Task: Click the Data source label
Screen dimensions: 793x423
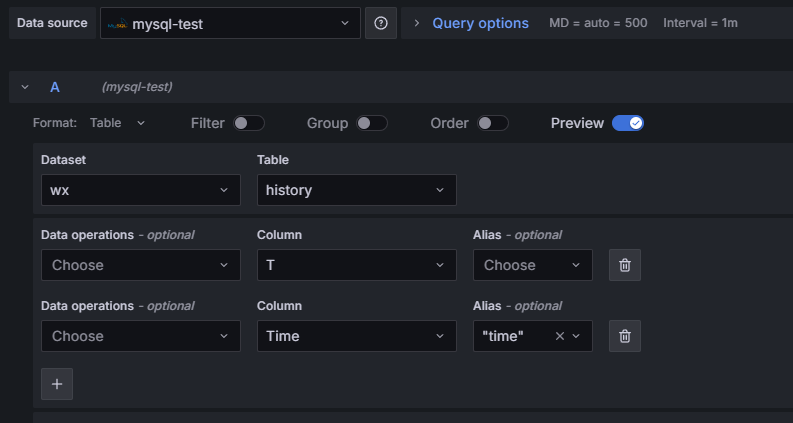Action: (x=52, y=23)
